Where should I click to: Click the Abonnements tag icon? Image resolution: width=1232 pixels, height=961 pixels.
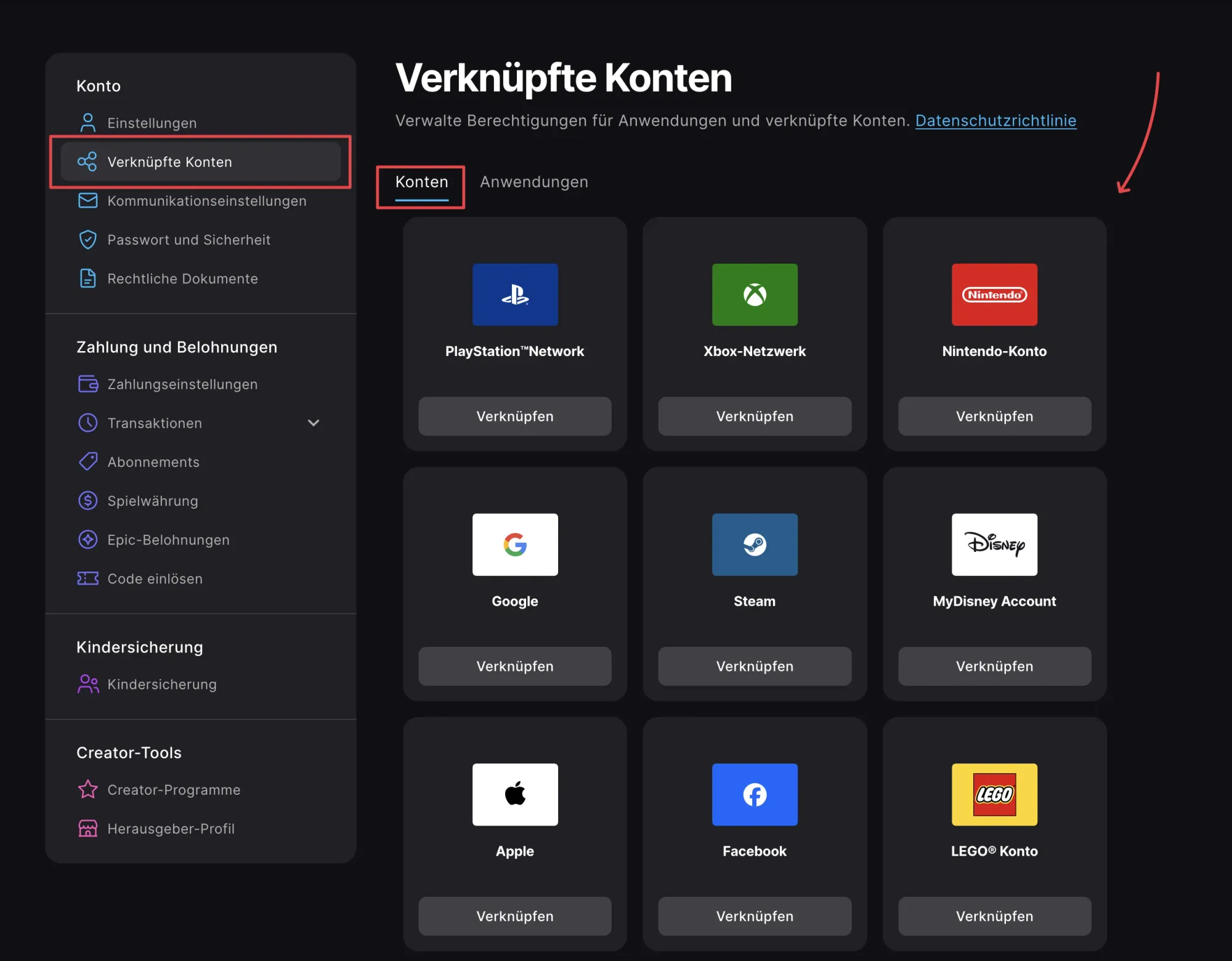click(88, 461)
